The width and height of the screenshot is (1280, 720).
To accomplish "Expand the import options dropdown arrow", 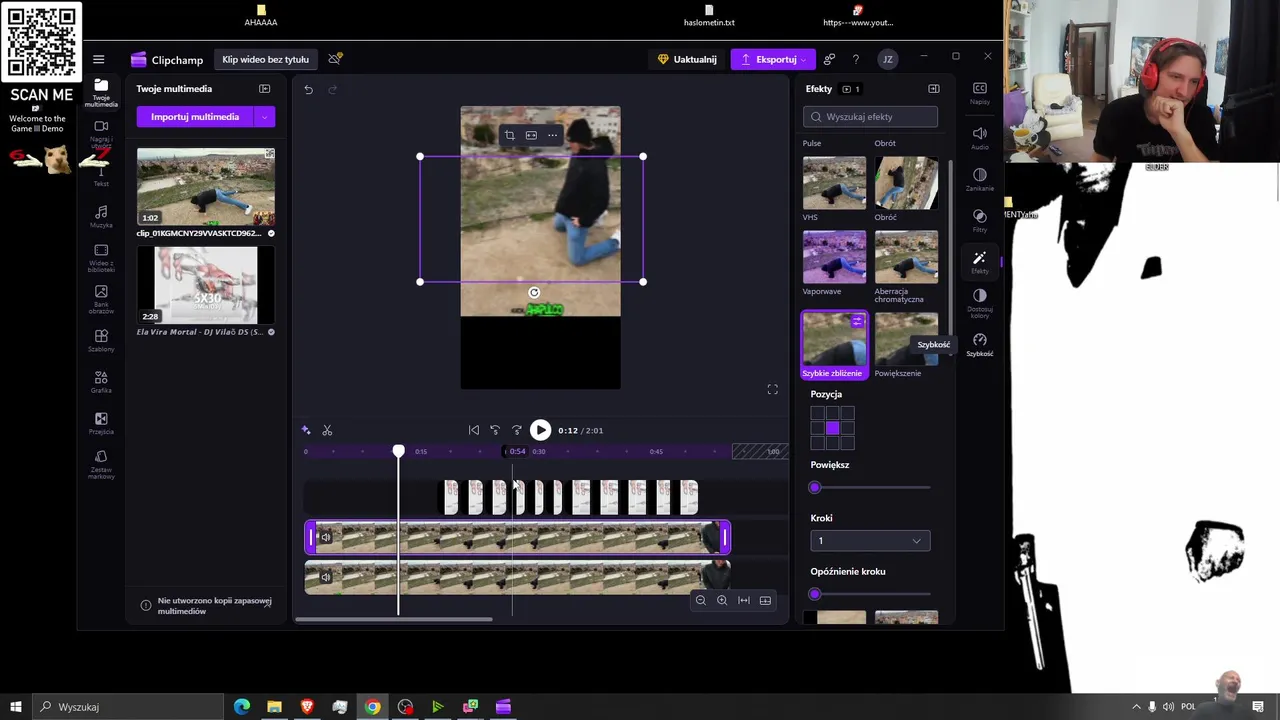I will click(x=265, y=117).
